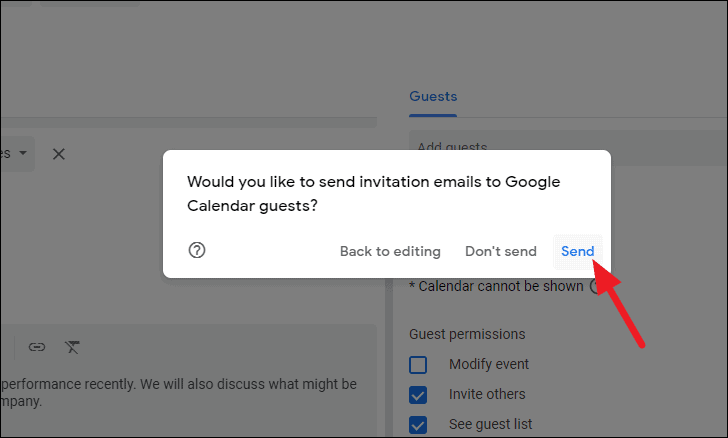Click the insert link icon
Screen dimensions: 728x438
point(37,347)
